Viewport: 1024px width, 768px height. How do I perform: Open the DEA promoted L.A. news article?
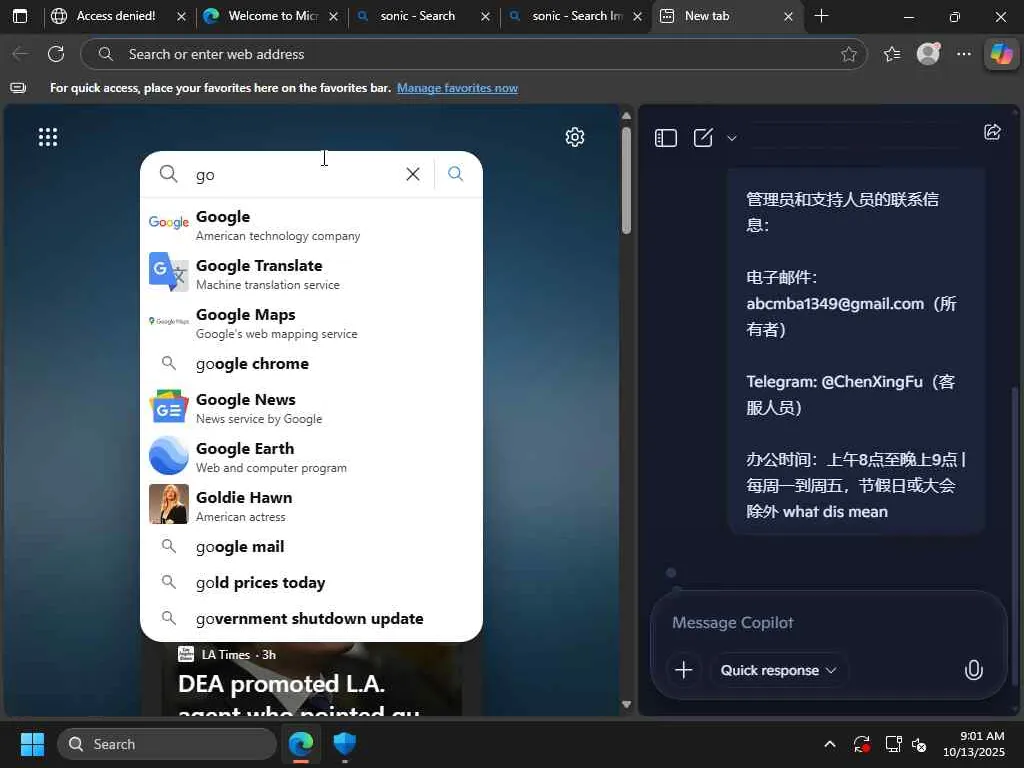click(298, 695)
